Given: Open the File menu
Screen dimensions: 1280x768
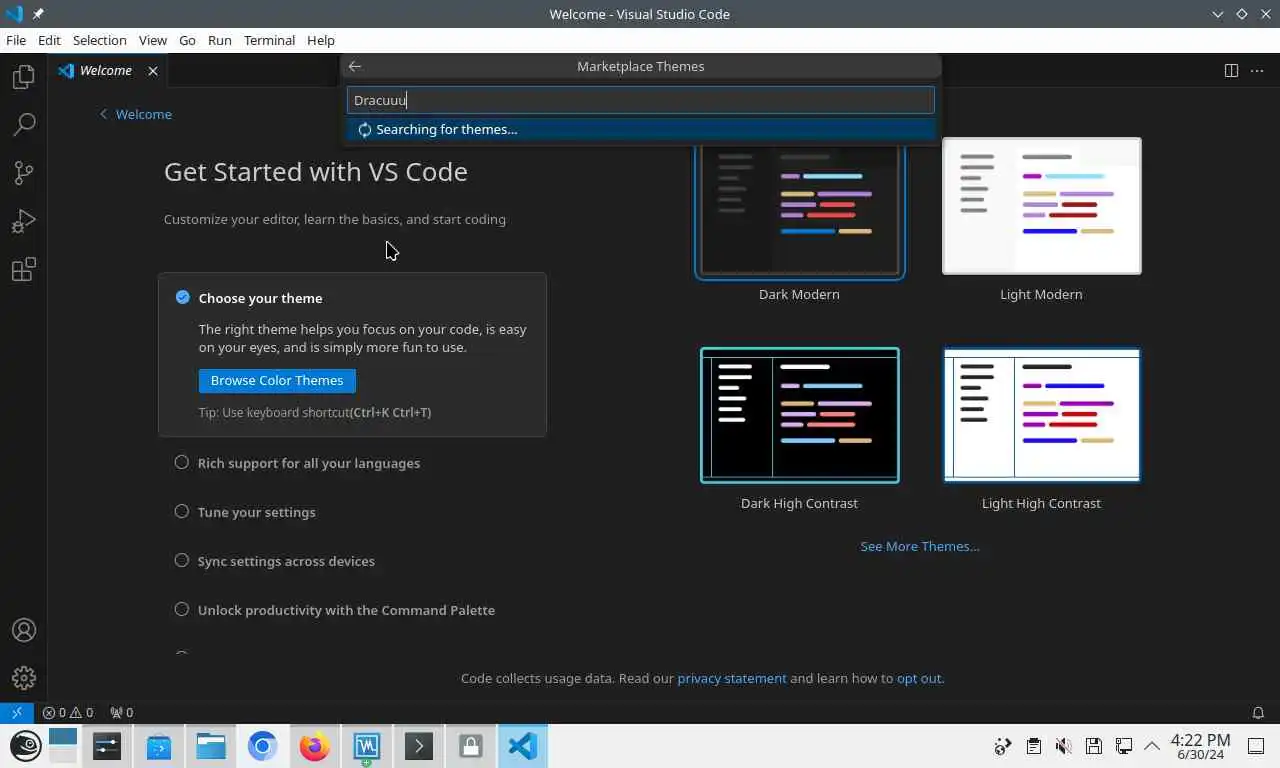Looking at the screenshot, I should [x=16, y=40].
